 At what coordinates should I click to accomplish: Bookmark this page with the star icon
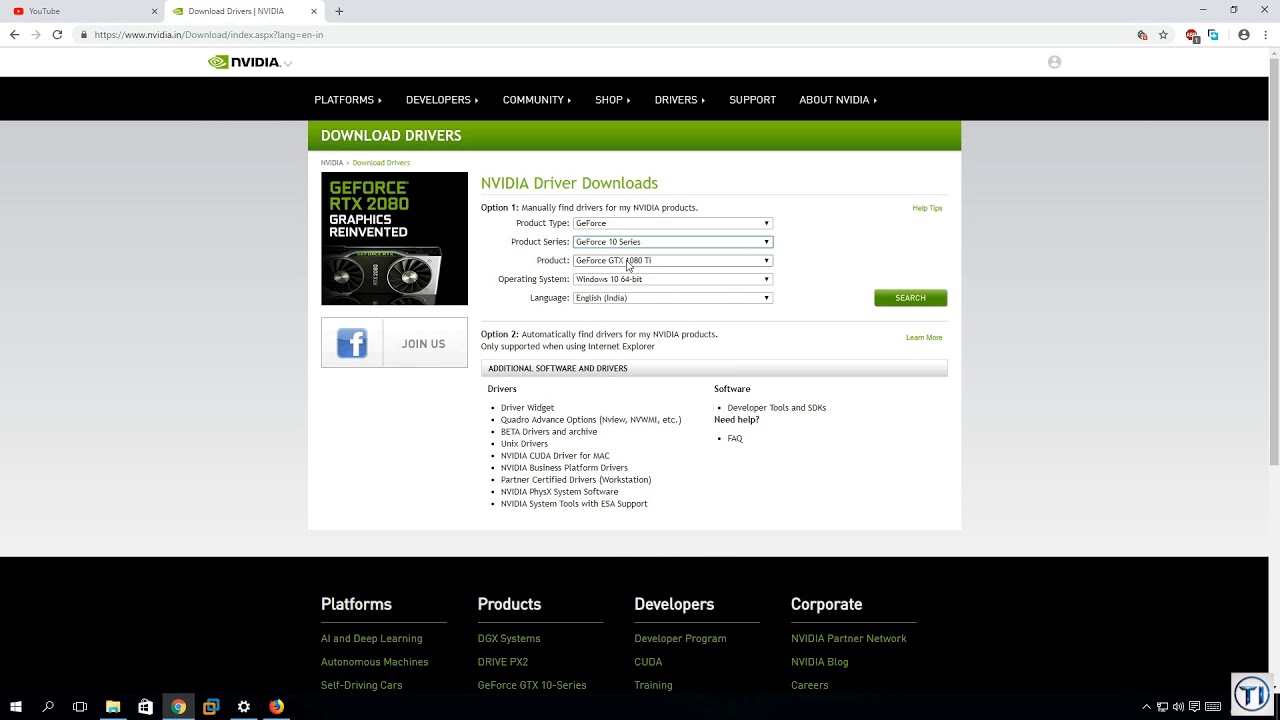(x=1163, y=35)
